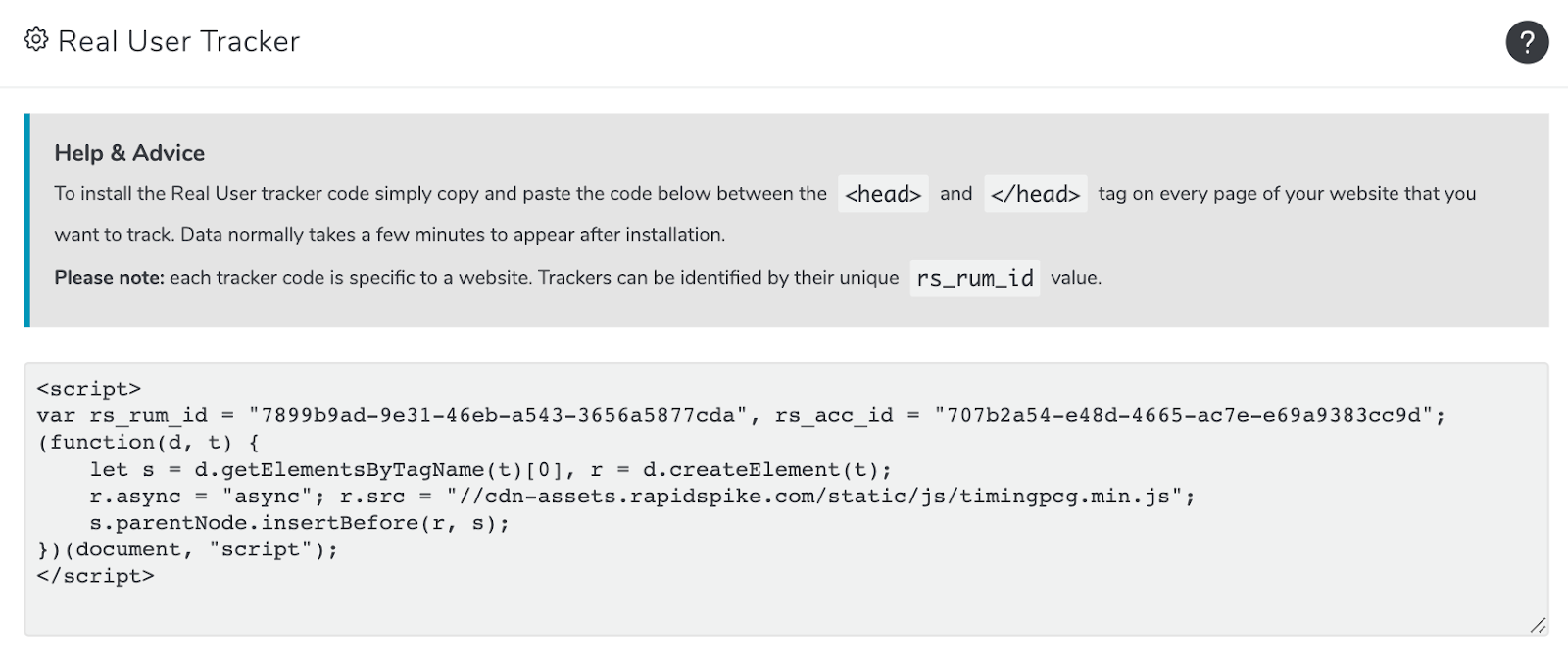Screen dimensions: 1568x664
Task: Click the <head> code tag
Action: [x=883, y=194]
